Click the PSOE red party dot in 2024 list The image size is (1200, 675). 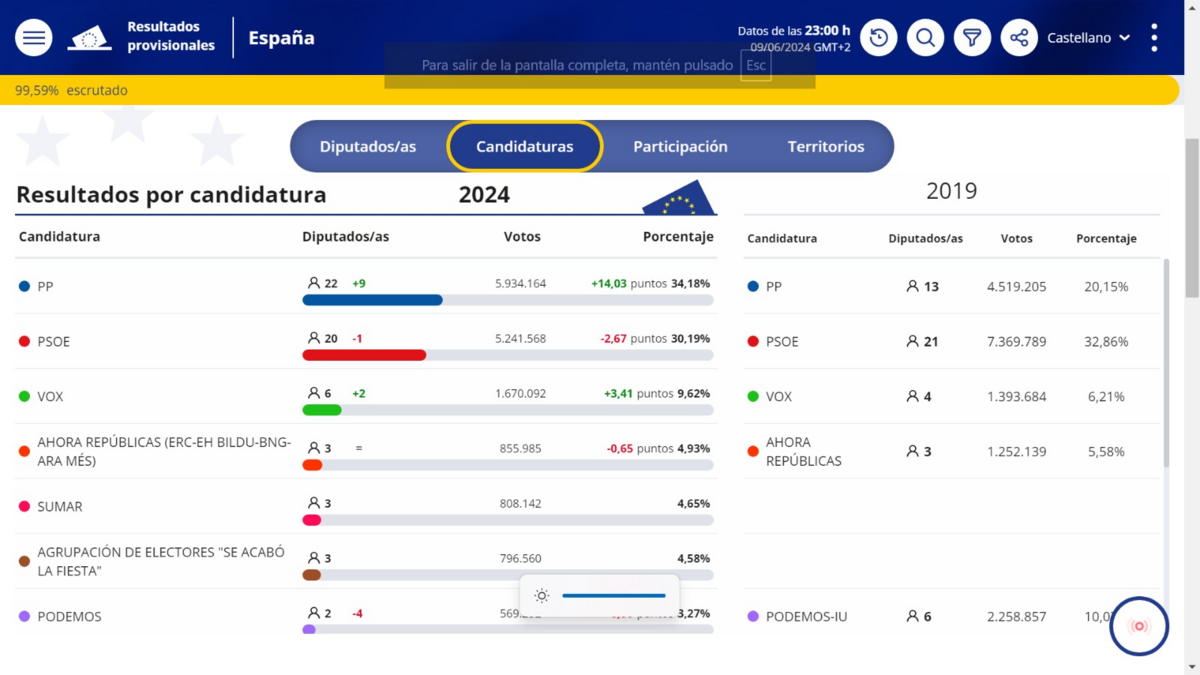coord(25,341)
